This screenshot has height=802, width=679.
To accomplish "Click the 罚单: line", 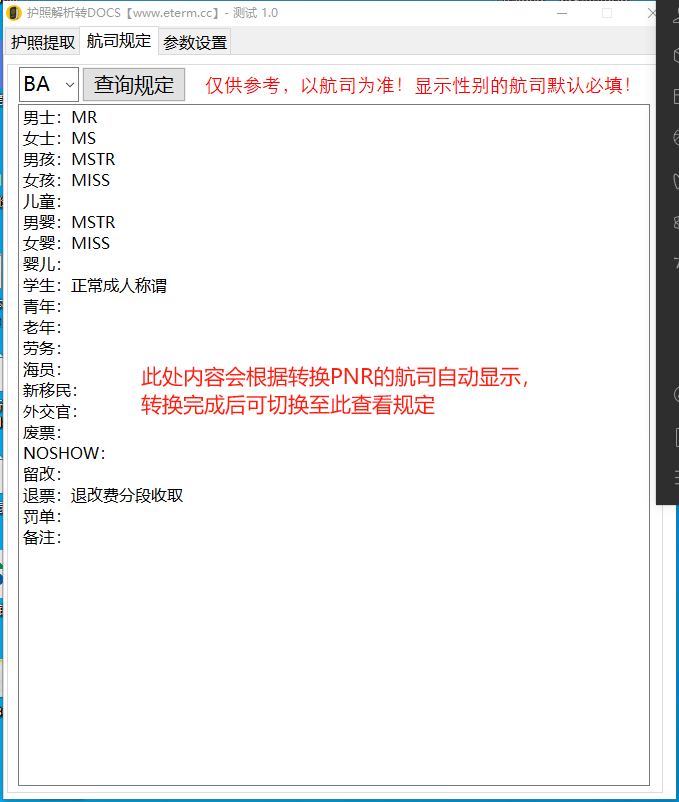I will click(x=42, y=517).
